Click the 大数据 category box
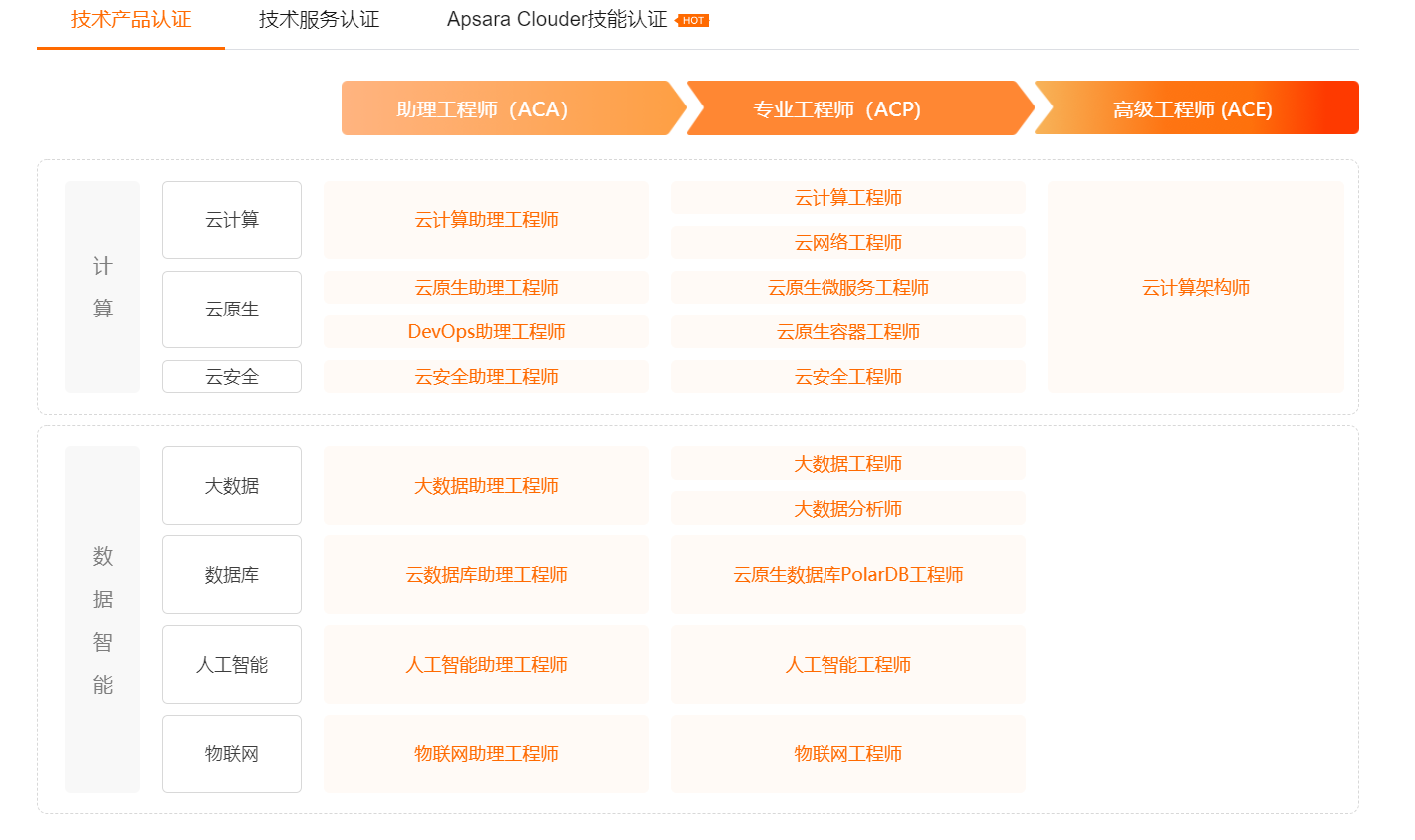This screenshot has height=840, width=1415. pyautogui.click(x=232, y=486)
